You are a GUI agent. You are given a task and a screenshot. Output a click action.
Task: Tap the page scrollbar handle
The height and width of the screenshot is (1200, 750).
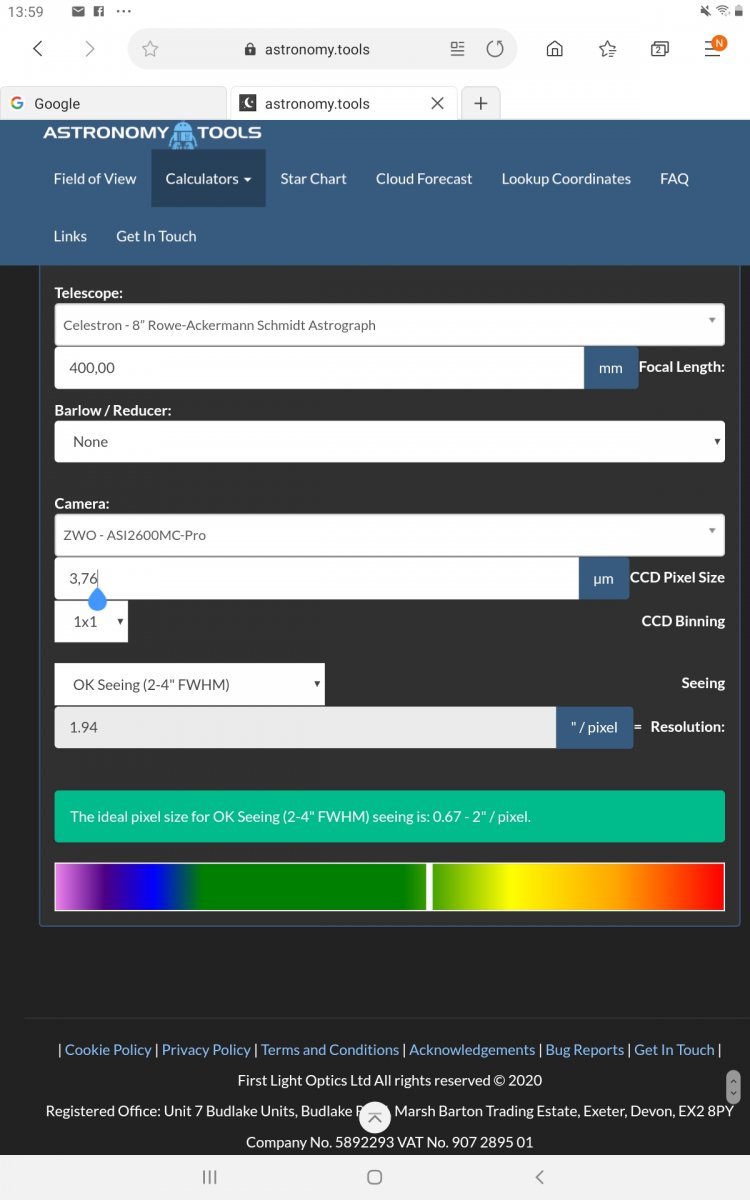coord(733,1086)
